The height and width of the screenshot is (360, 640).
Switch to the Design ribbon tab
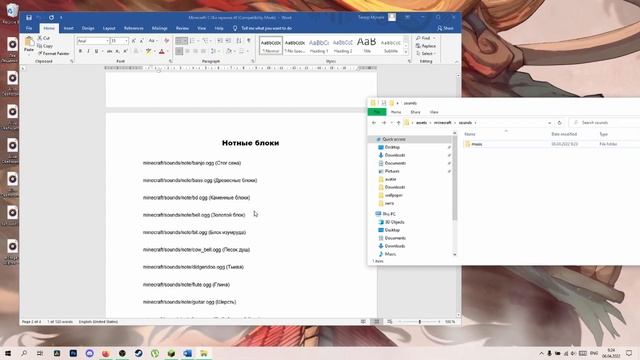point(88,28)
